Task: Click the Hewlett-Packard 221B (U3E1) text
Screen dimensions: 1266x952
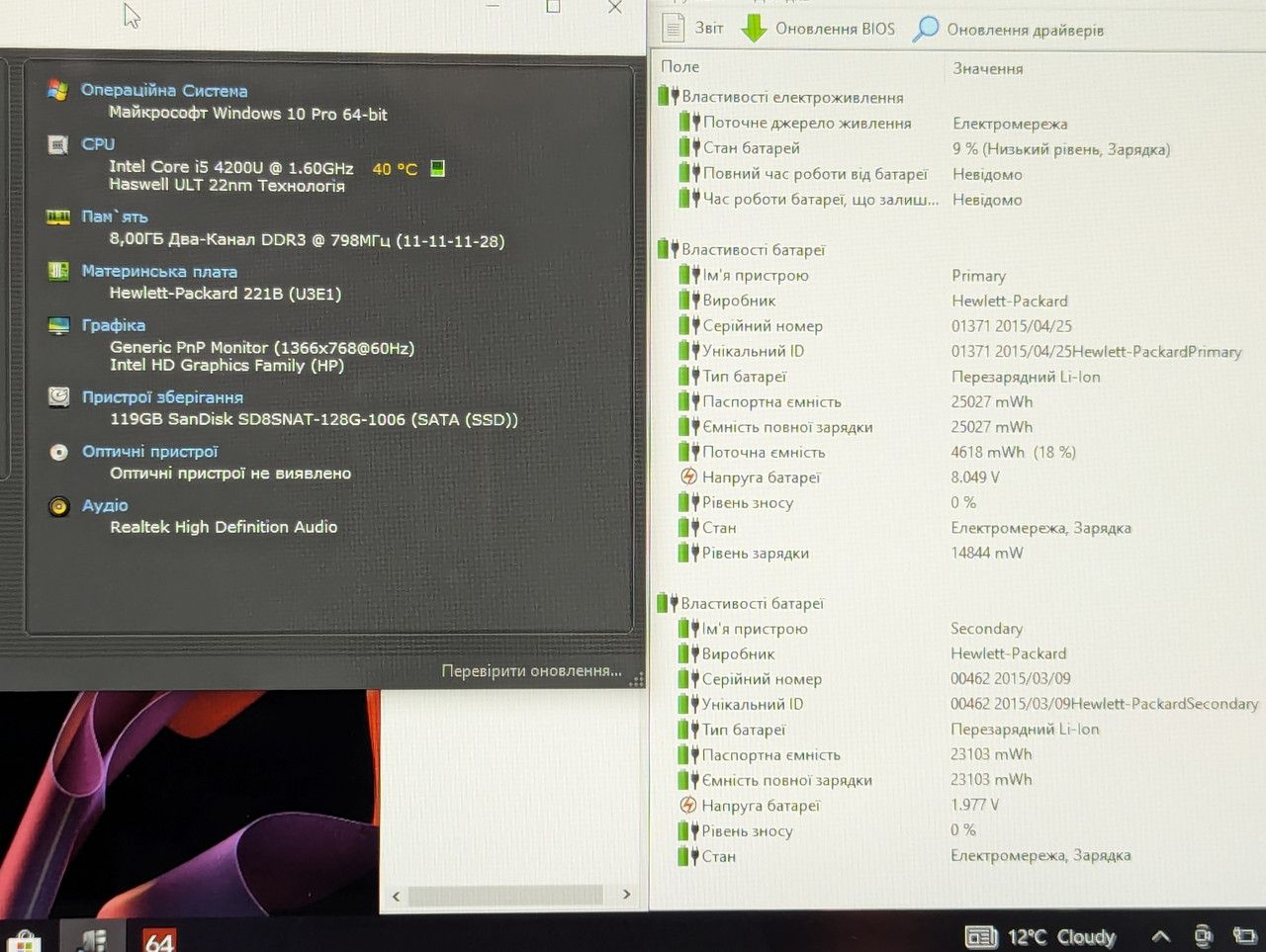Action: pyautogui.click(x=225, y=293)
